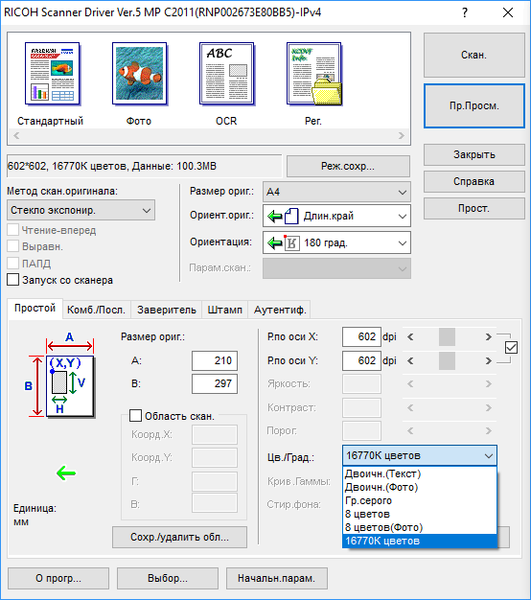Open the Метод скан.оригинала dropdown

pyautogui.click(x=81, y=210)
